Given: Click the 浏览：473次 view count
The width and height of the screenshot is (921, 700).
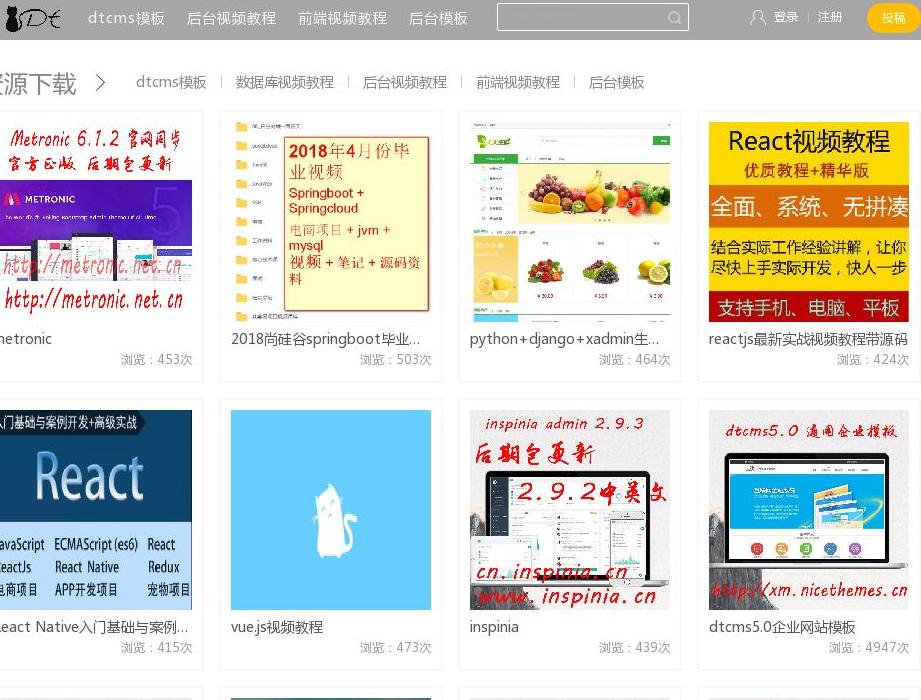Looking at the screenshot, I should pos(395,647).
